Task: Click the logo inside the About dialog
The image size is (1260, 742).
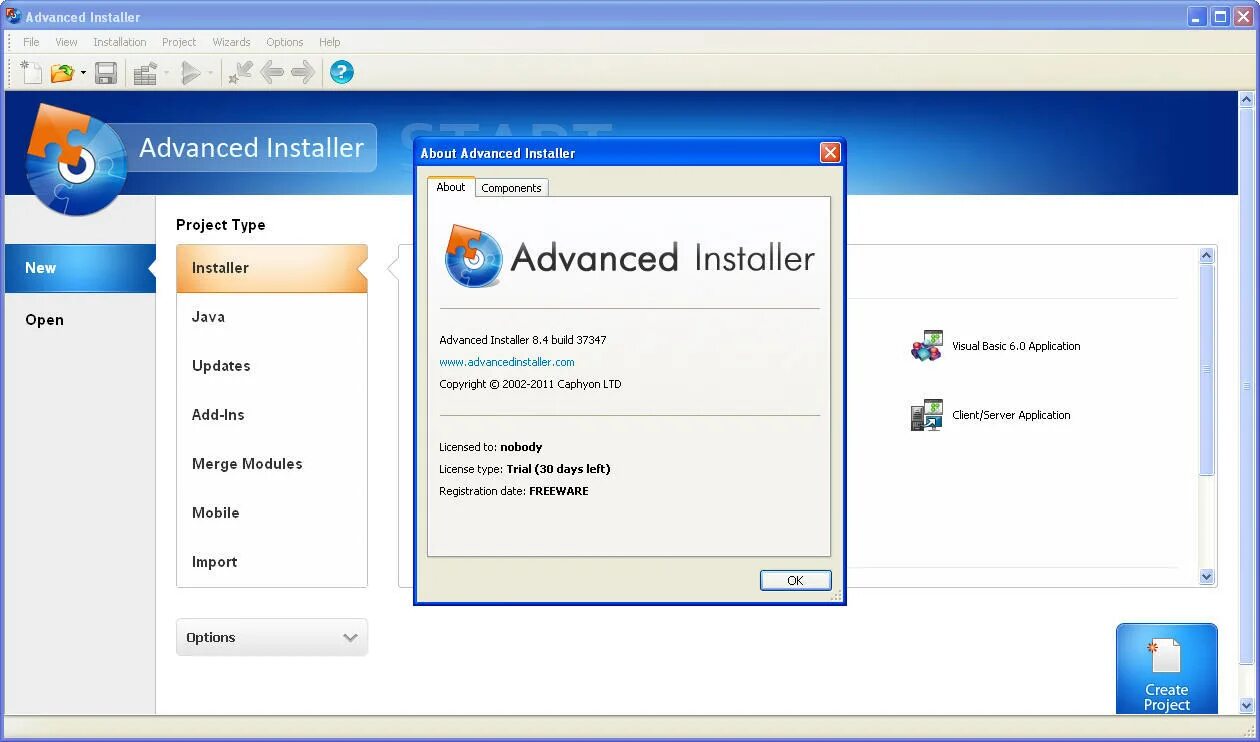Action: 474,256
